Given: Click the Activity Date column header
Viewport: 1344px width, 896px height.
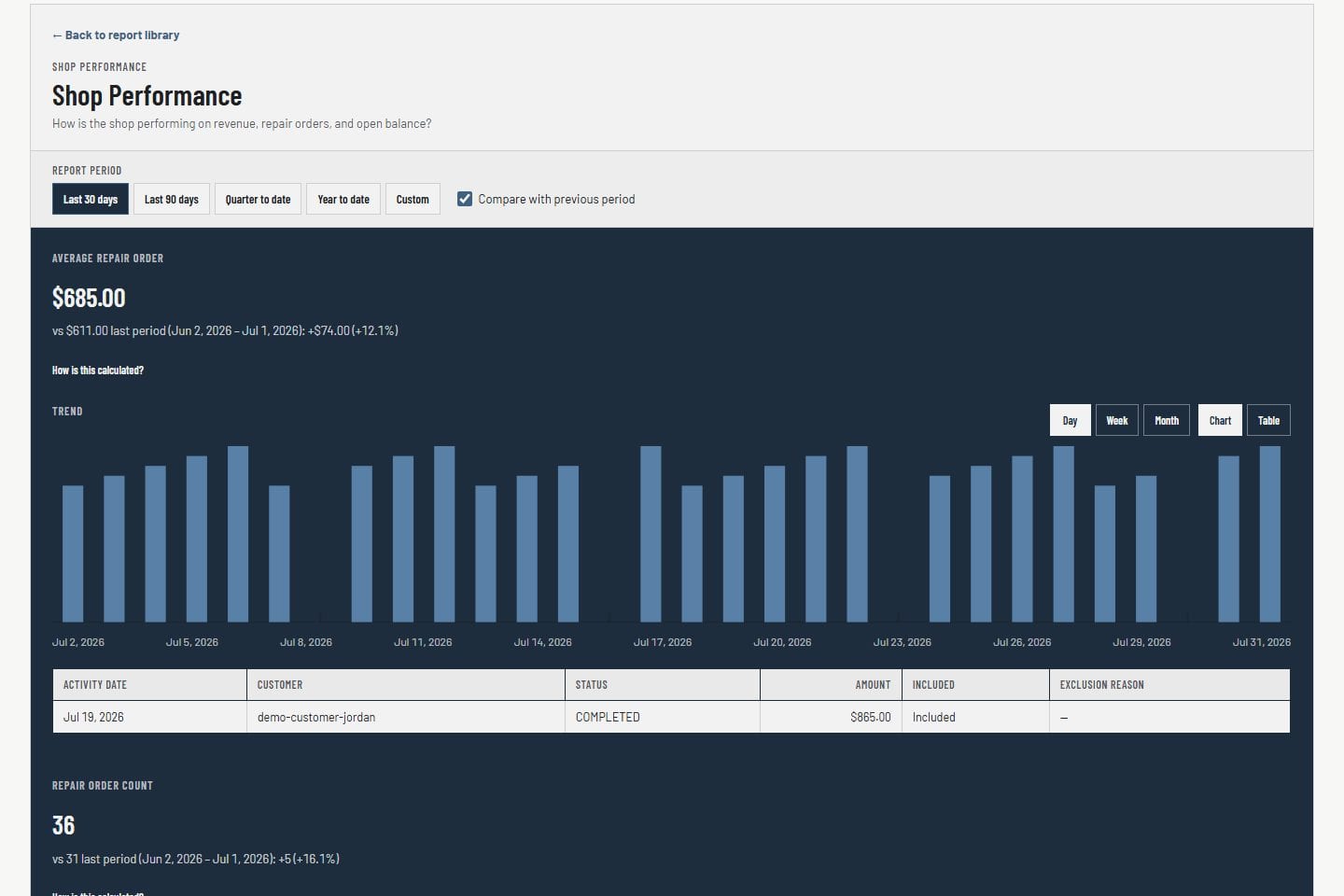Looking at the screenshot, I should (x=149, y=685).
